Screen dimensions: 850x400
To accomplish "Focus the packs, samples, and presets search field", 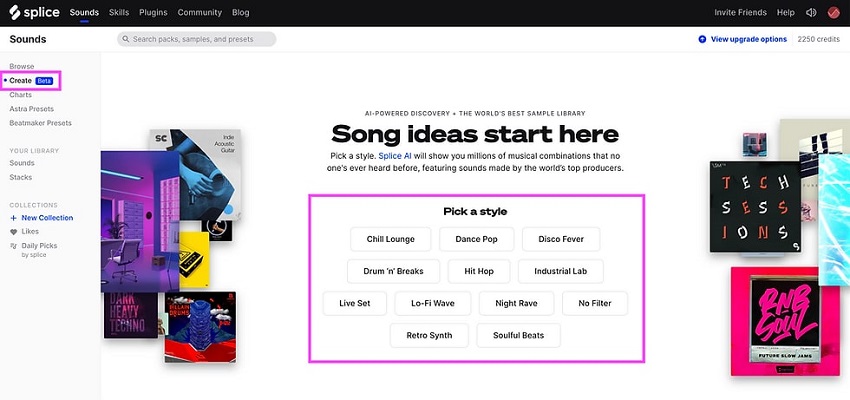I will click(197, 39).
